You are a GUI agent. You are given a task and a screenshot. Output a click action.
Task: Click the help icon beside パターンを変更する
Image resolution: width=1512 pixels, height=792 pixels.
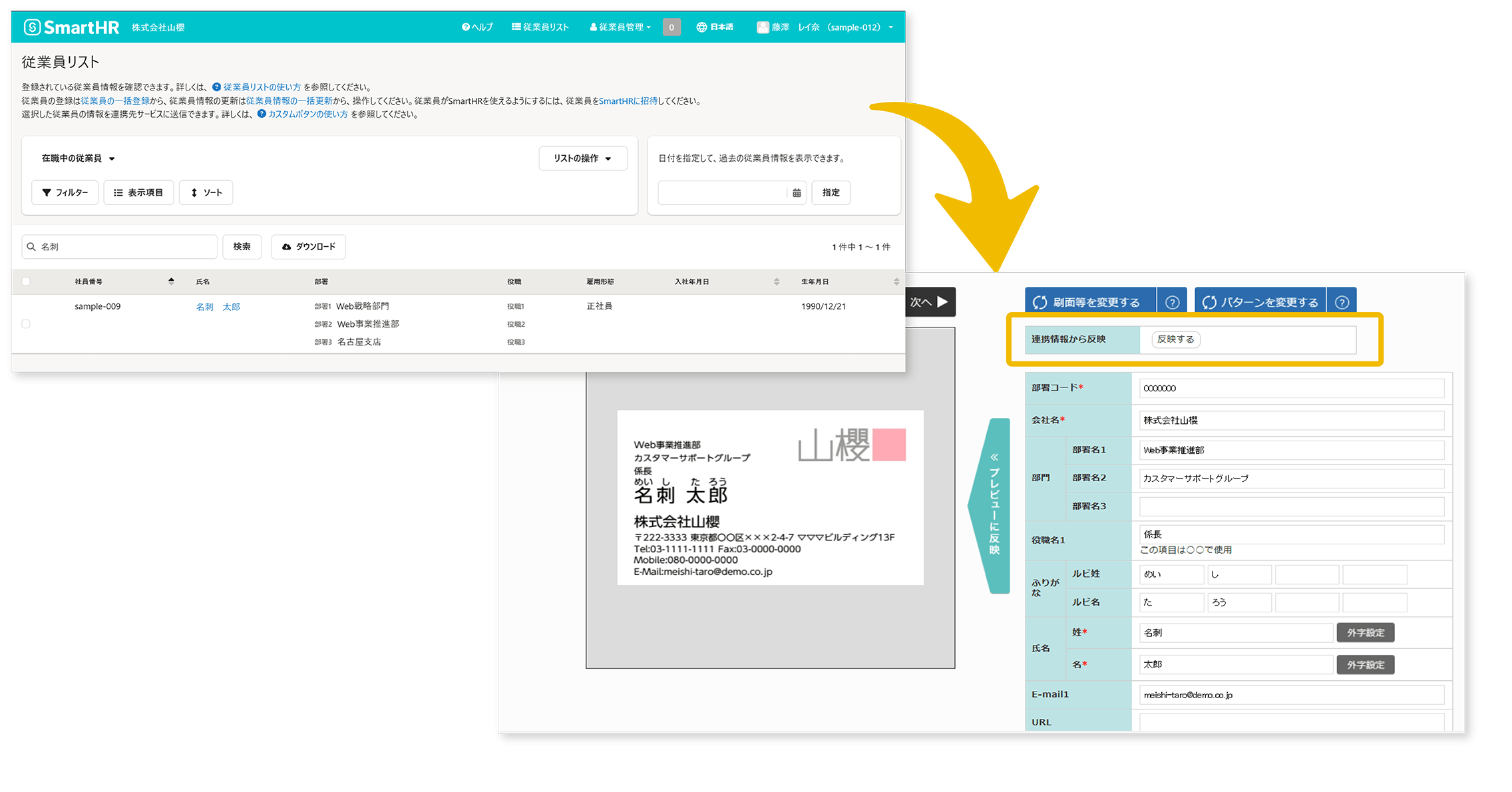pyautogui.click(x=1342, y=300)
